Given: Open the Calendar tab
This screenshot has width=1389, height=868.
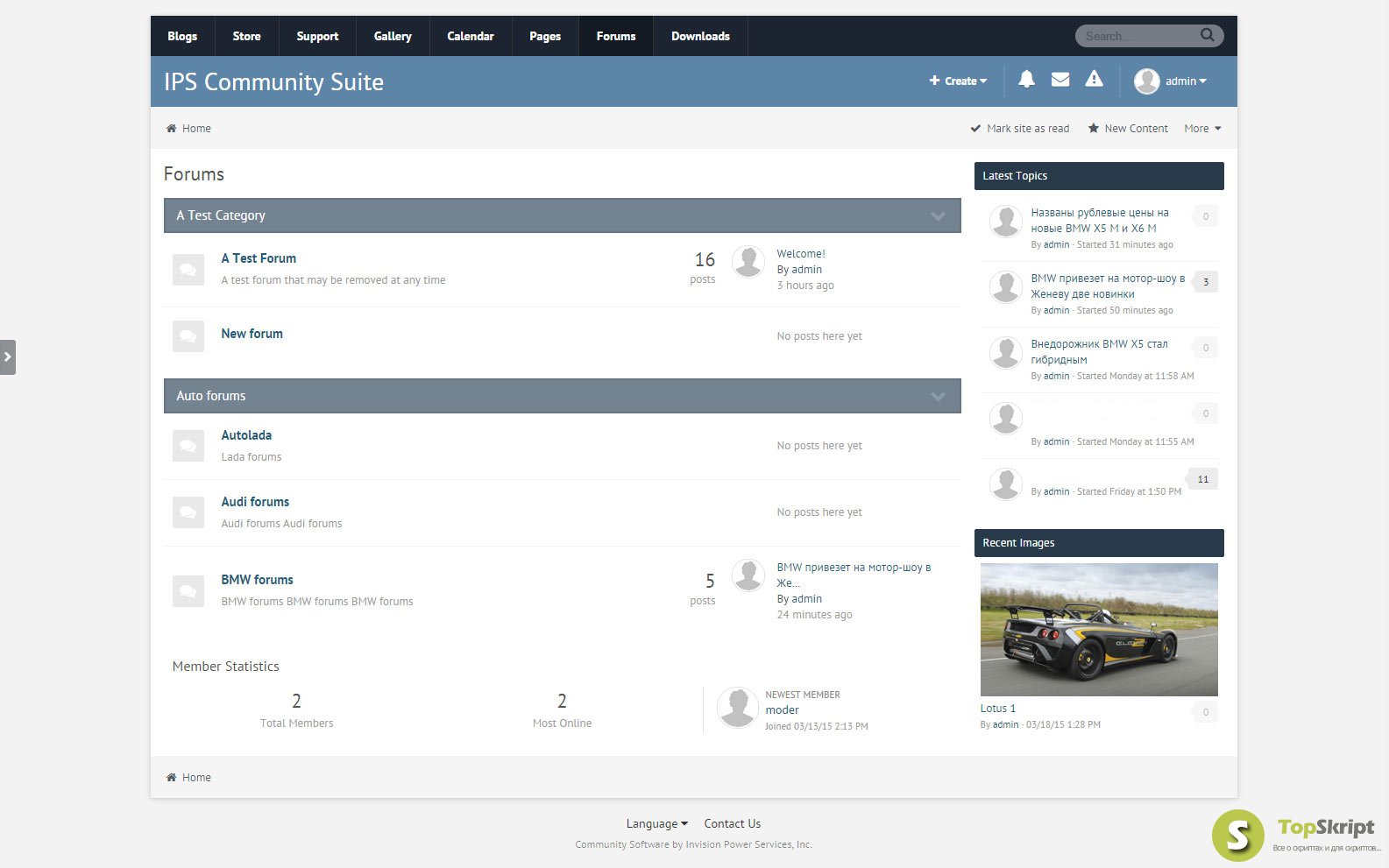Looking at the screenshot, I should (x=471, y=36).
